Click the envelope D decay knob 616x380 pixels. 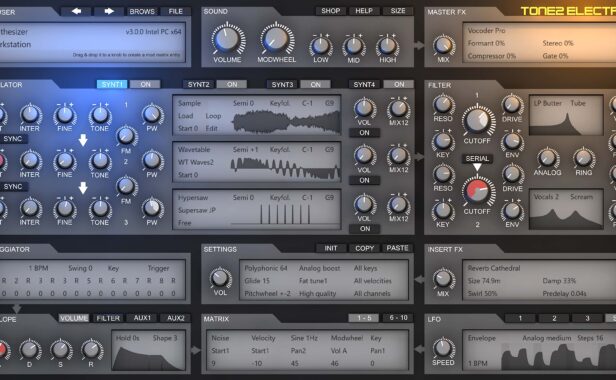[29, 349]
